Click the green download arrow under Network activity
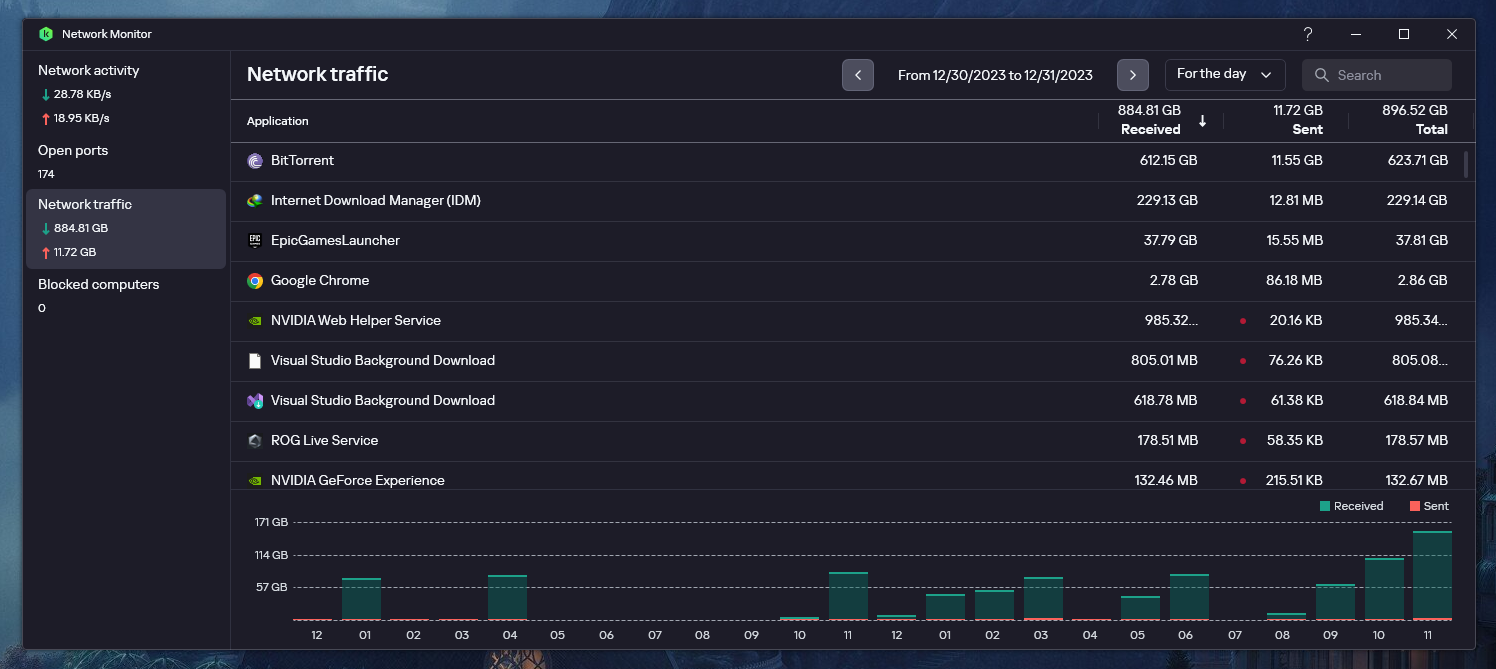The image size is (1496, 669). tap(45, 94)
